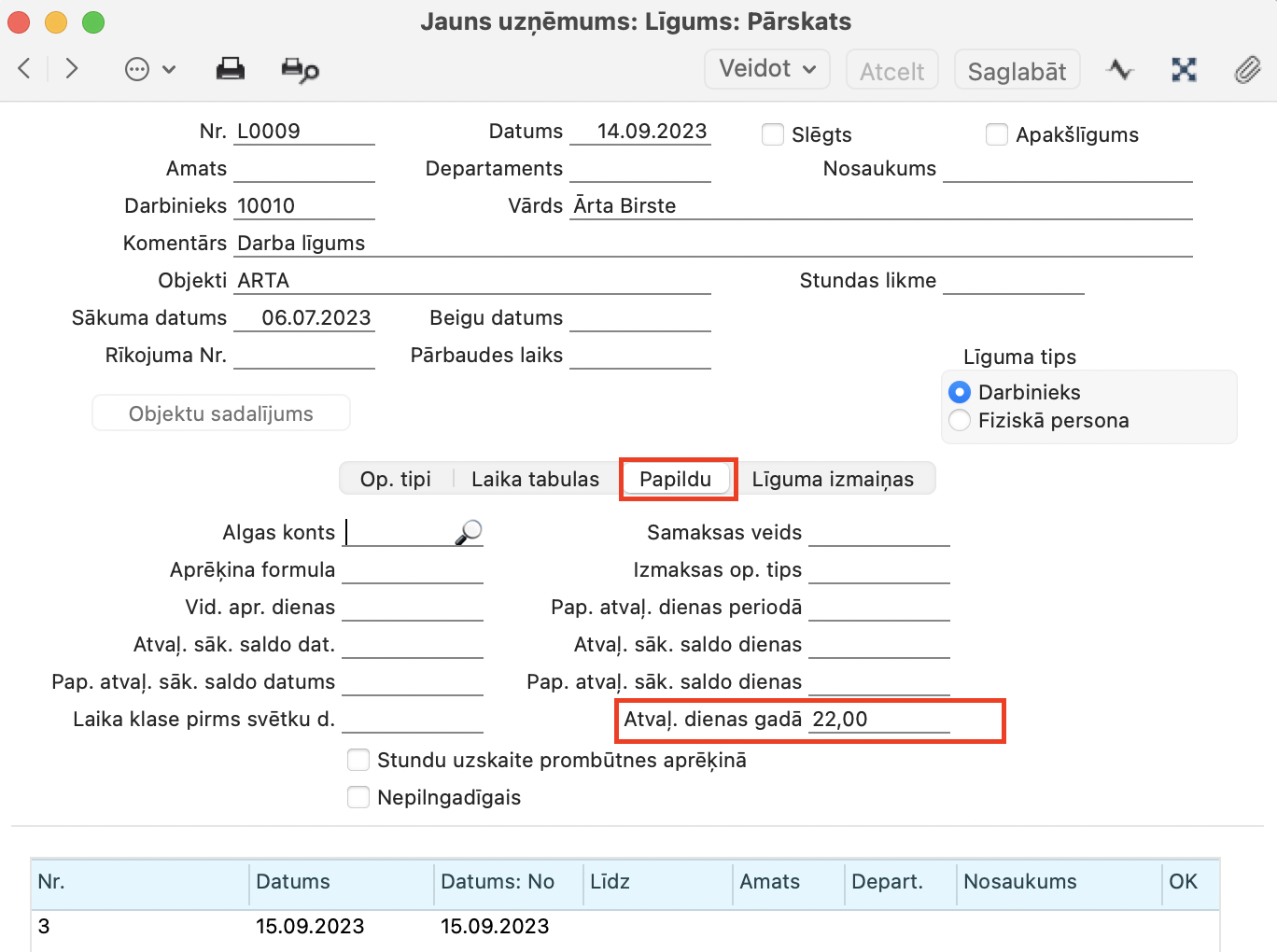The image size is (1277, 952).
Task: Click the Atvaļ. dienas gadā field
Action: click(877, 720)
